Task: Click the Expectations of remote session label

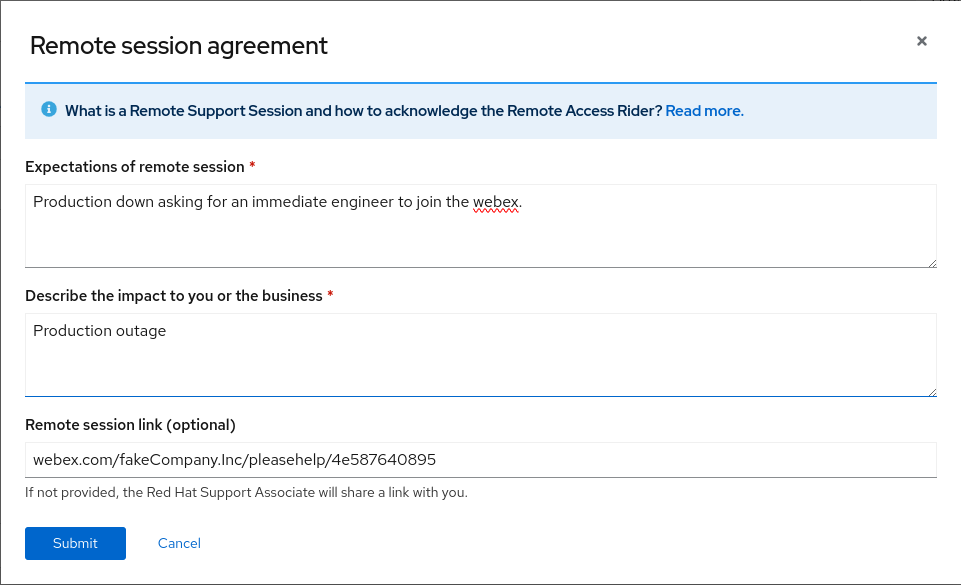Action: [134, 167]
